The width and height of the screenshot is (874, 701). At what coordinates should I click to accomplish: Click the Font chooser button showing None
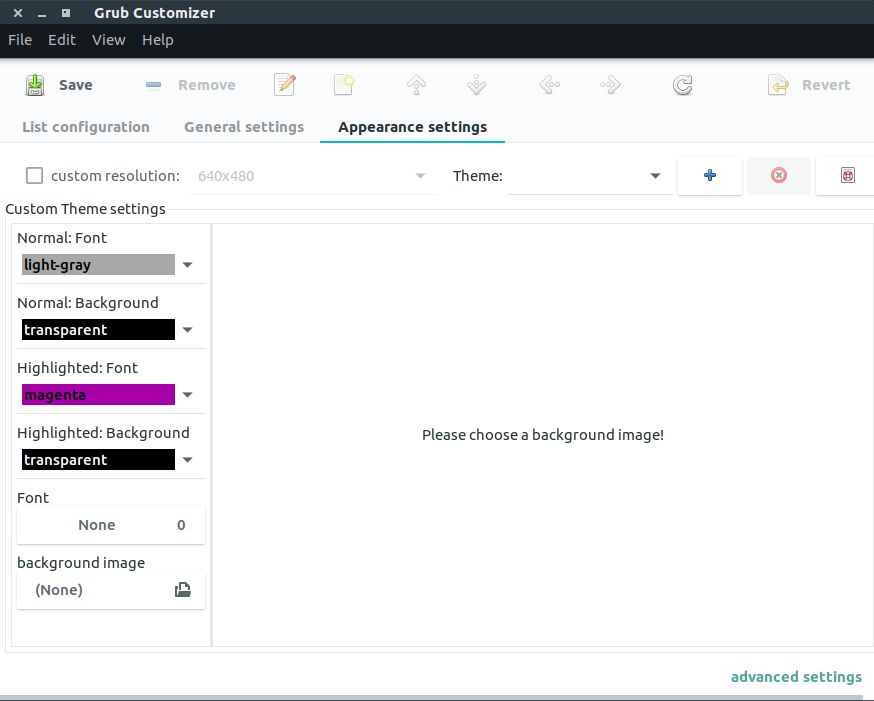(111, 525)
